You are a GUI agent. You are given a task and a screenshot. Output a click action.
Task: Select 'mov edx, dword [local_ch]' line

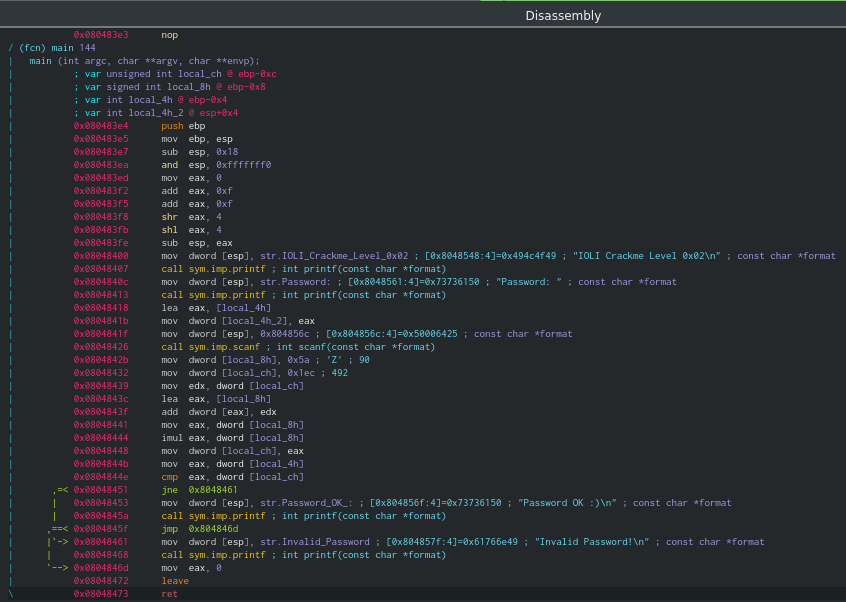233,386
